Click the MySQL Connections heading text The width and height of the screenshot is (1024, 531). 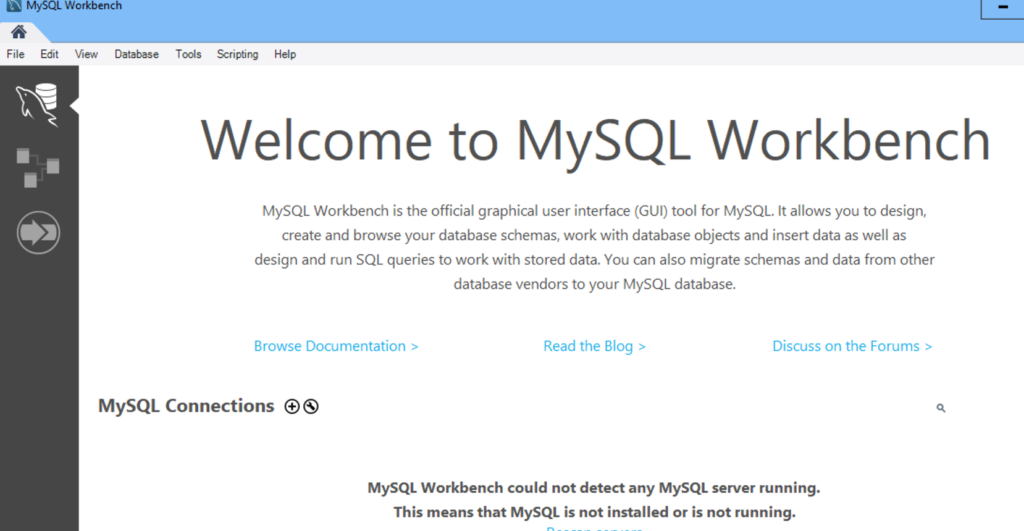(186, 406)
